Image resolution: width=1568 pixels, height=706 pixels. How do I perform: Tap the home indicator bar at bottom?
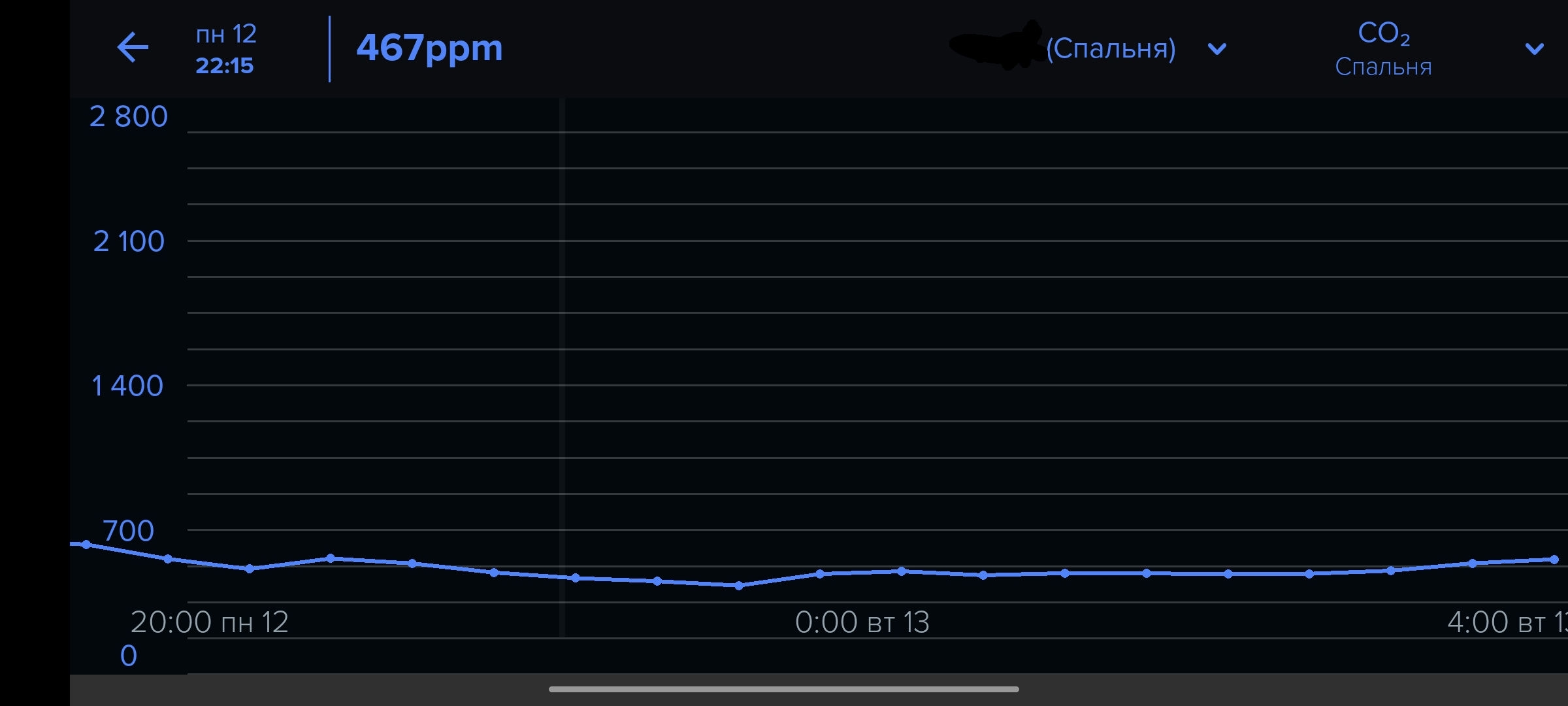[783, 689]
